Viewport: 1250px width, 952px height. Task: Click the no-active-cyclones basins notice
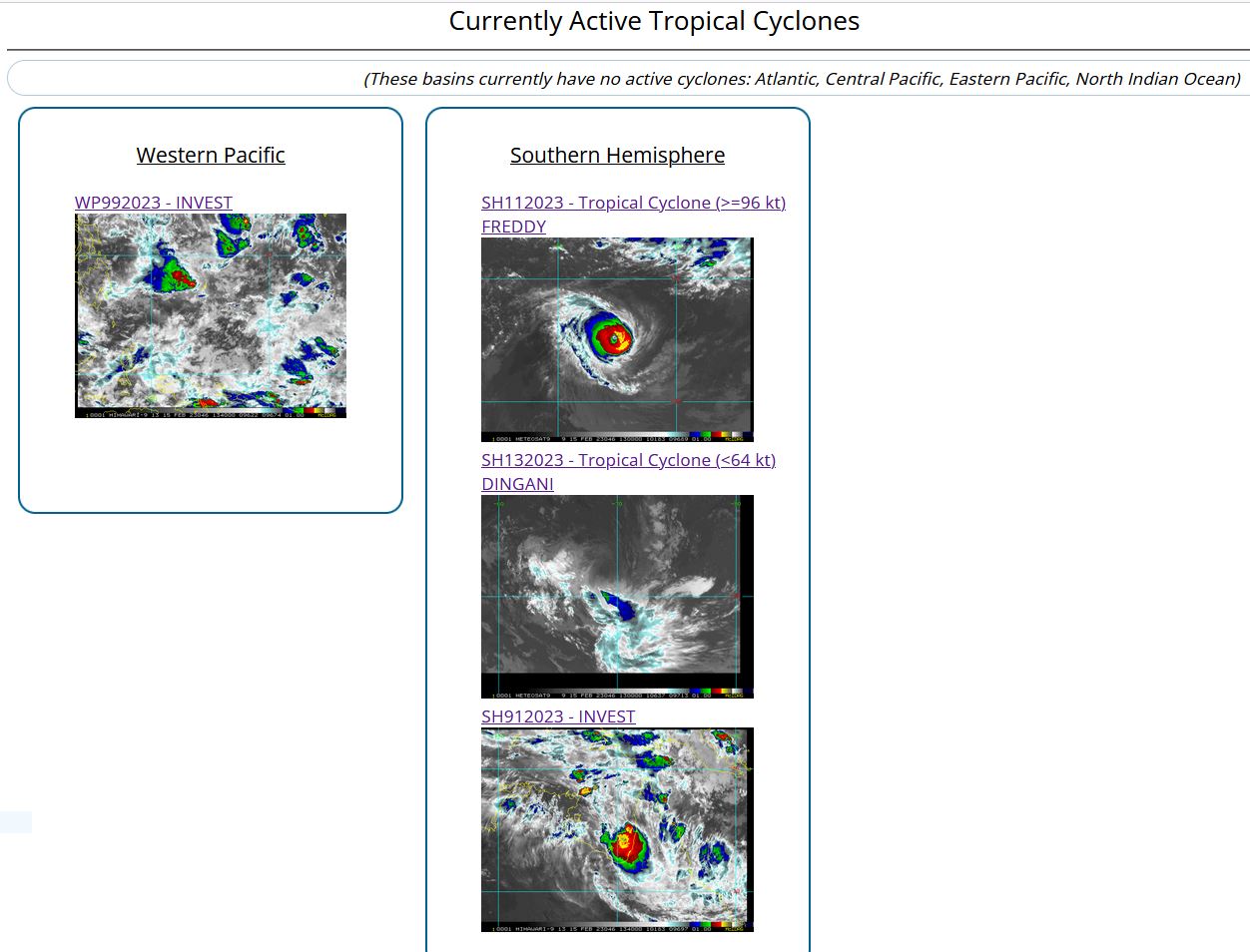pos(802,79)
